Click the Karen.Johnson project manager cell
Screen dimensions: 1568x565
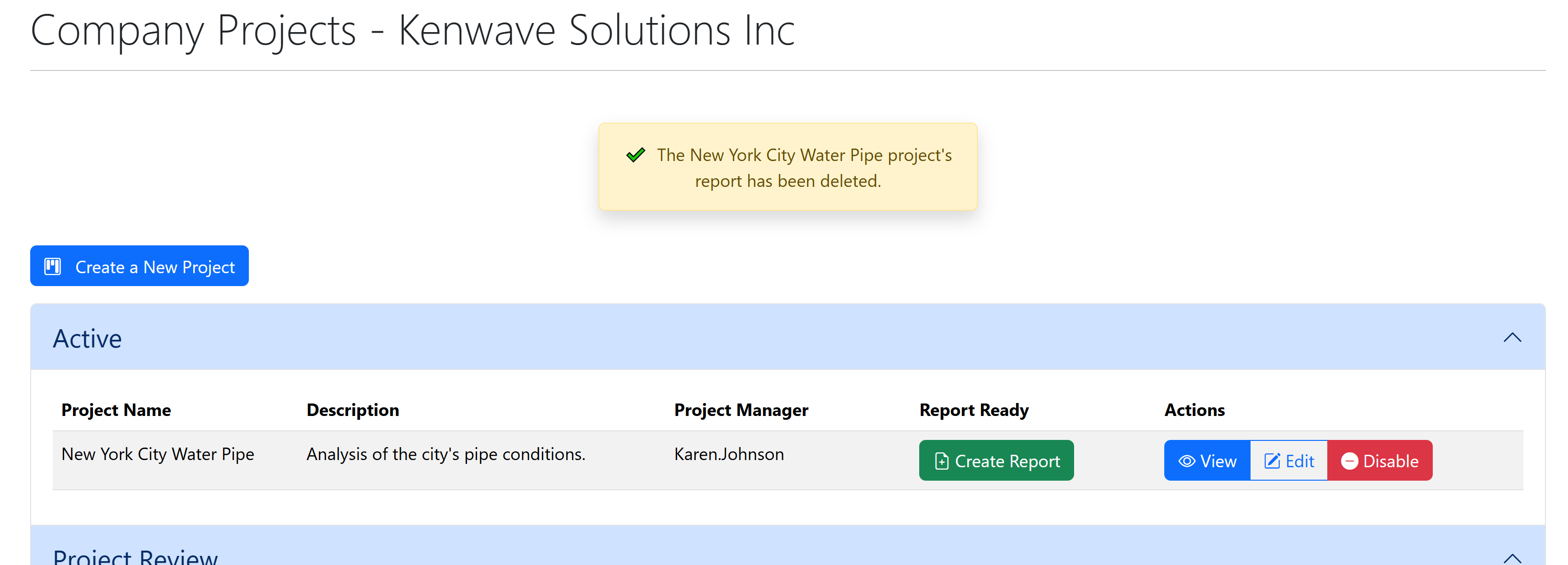click(x=728, y=454)
